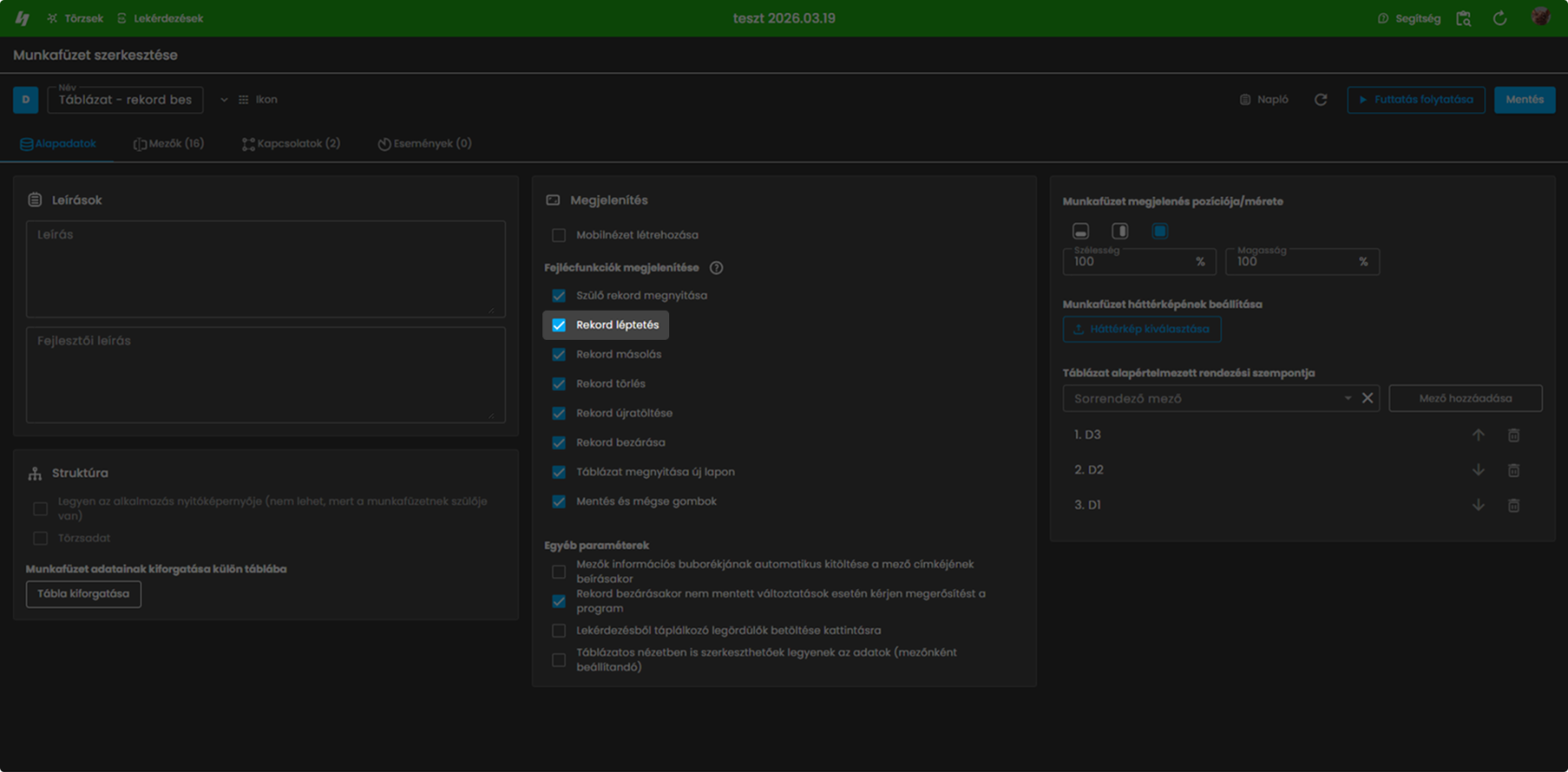
Task: Uncheck the Rekord léptetés checkbox
Action: point(559,325)
